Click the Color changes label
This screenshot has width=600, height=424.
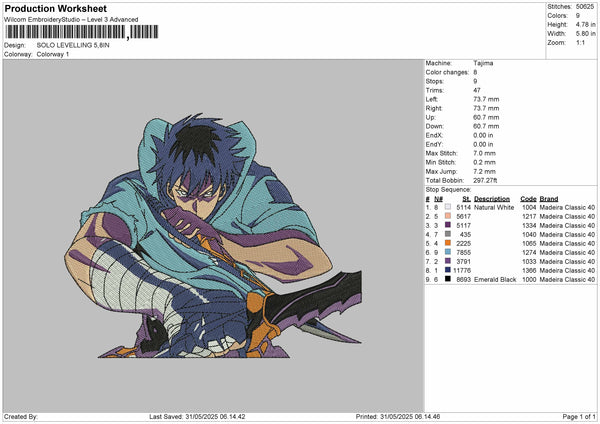click(447, 72)
